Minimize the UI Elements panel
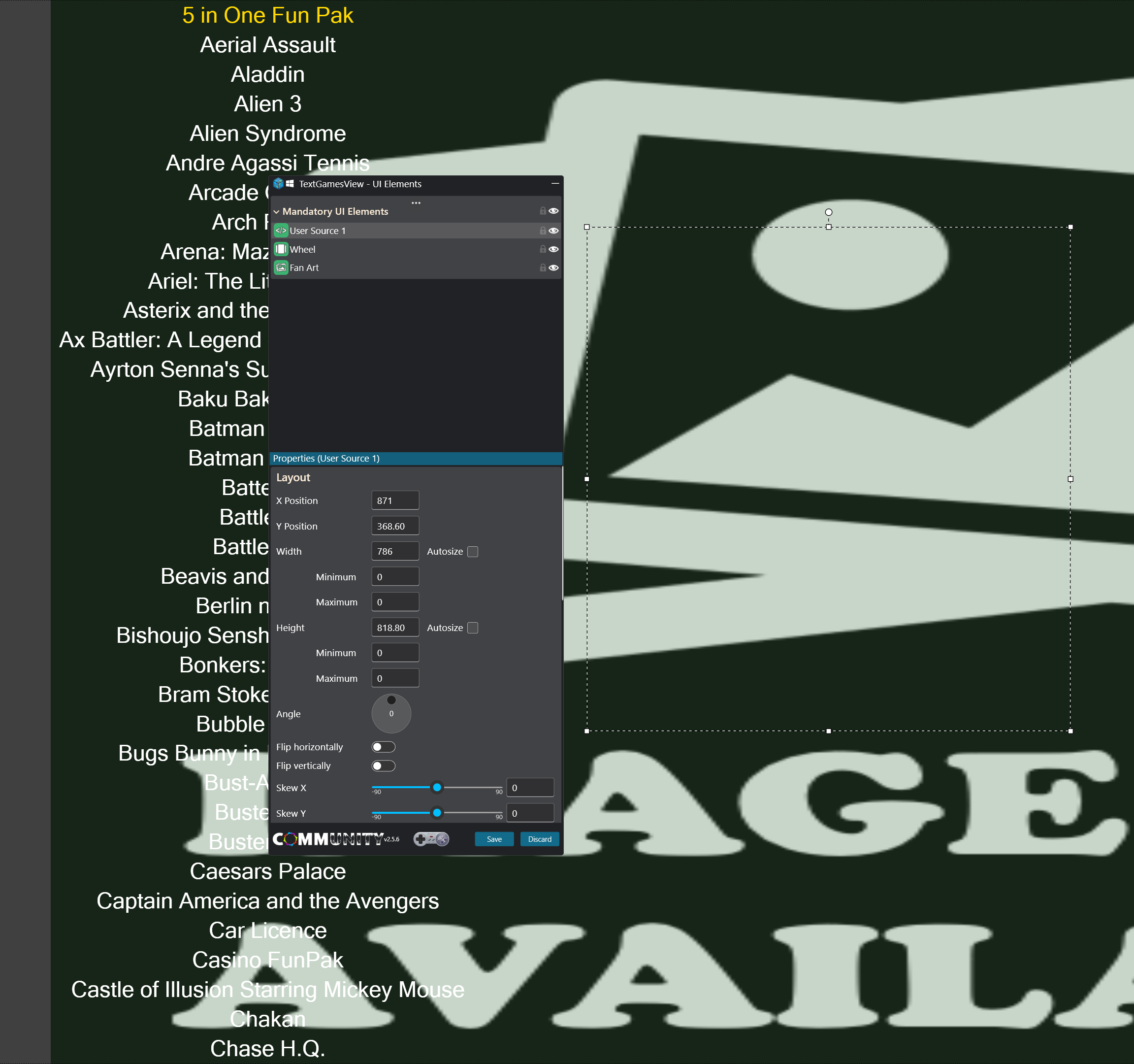Viewport: 1134px width, 1064px height. point(554,184)
